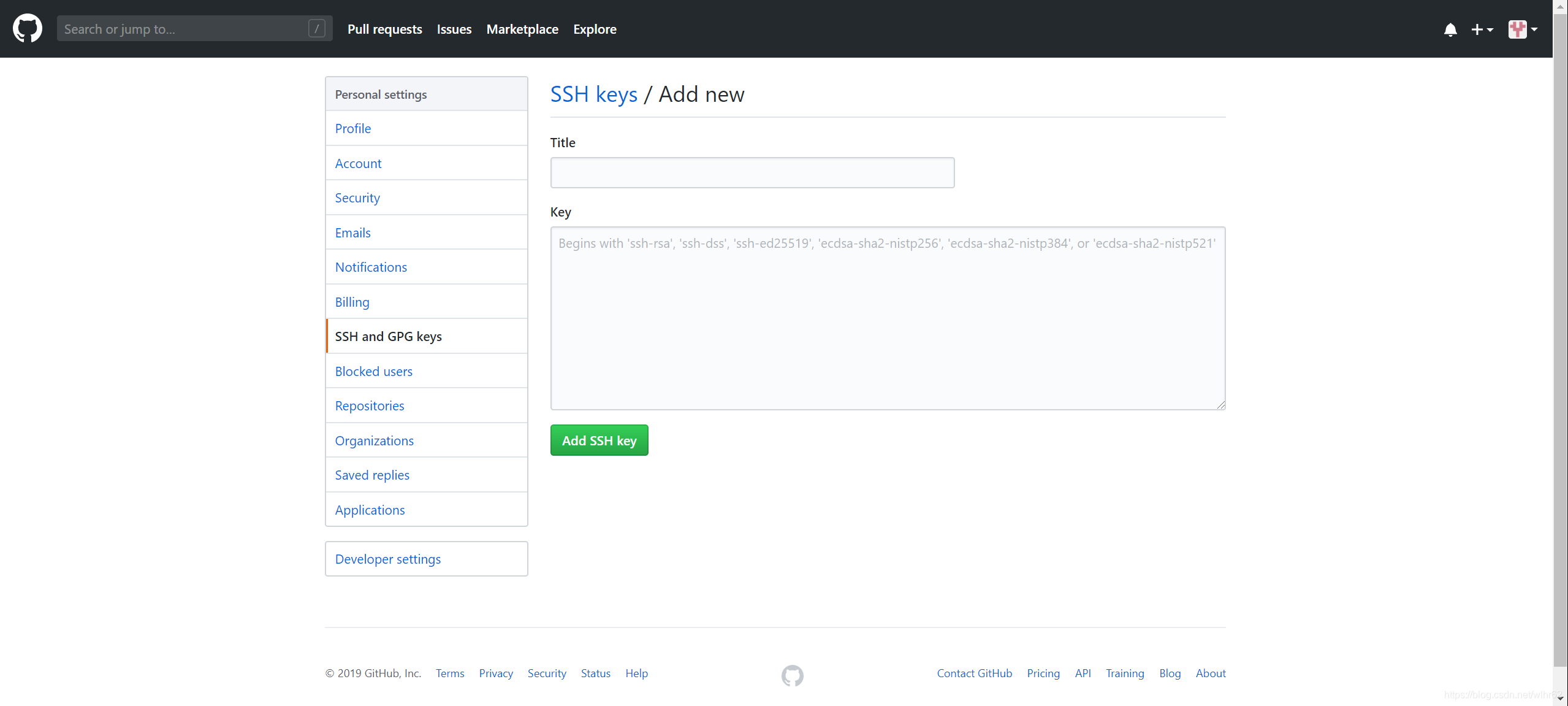The height and width of the screenshot is (706, 1568).
Task: Click the Marketplace navigation link
Action: click(522, 29)
